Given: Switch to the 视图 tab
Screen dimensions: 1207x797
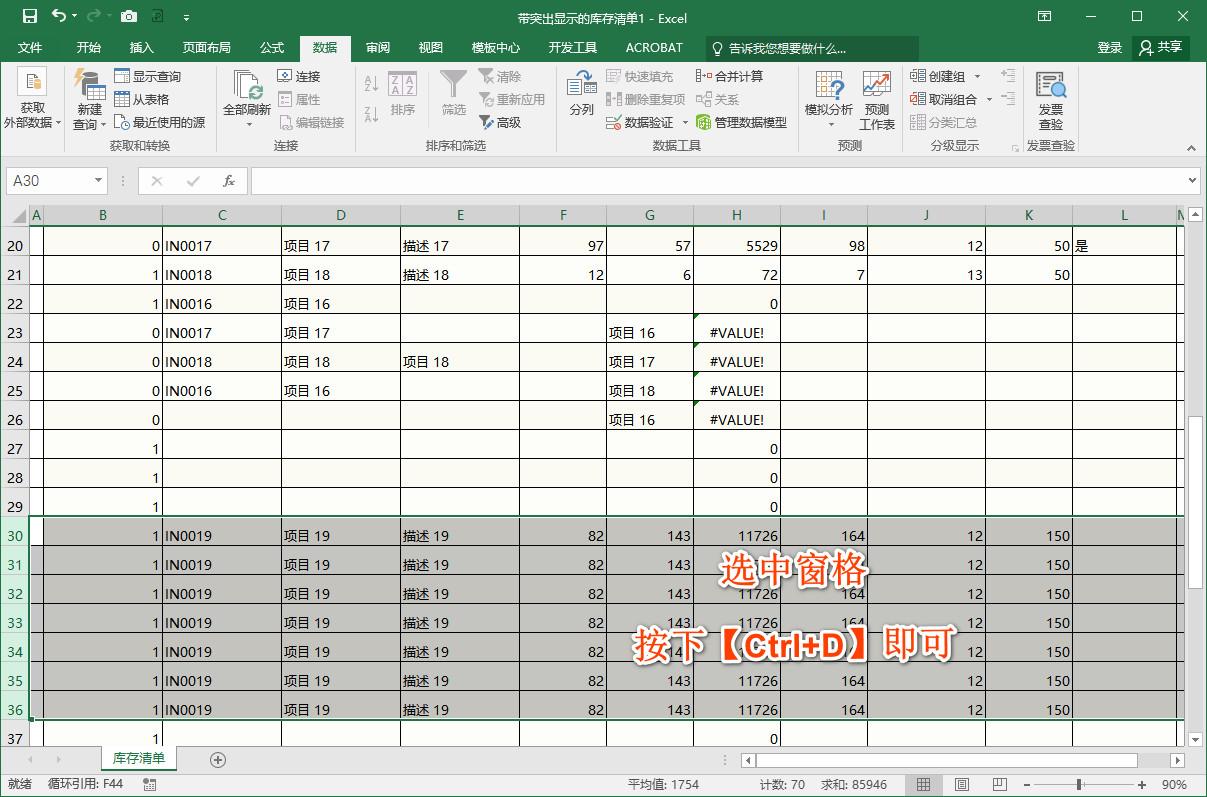Looking at the screenshot, I should 431,47.
